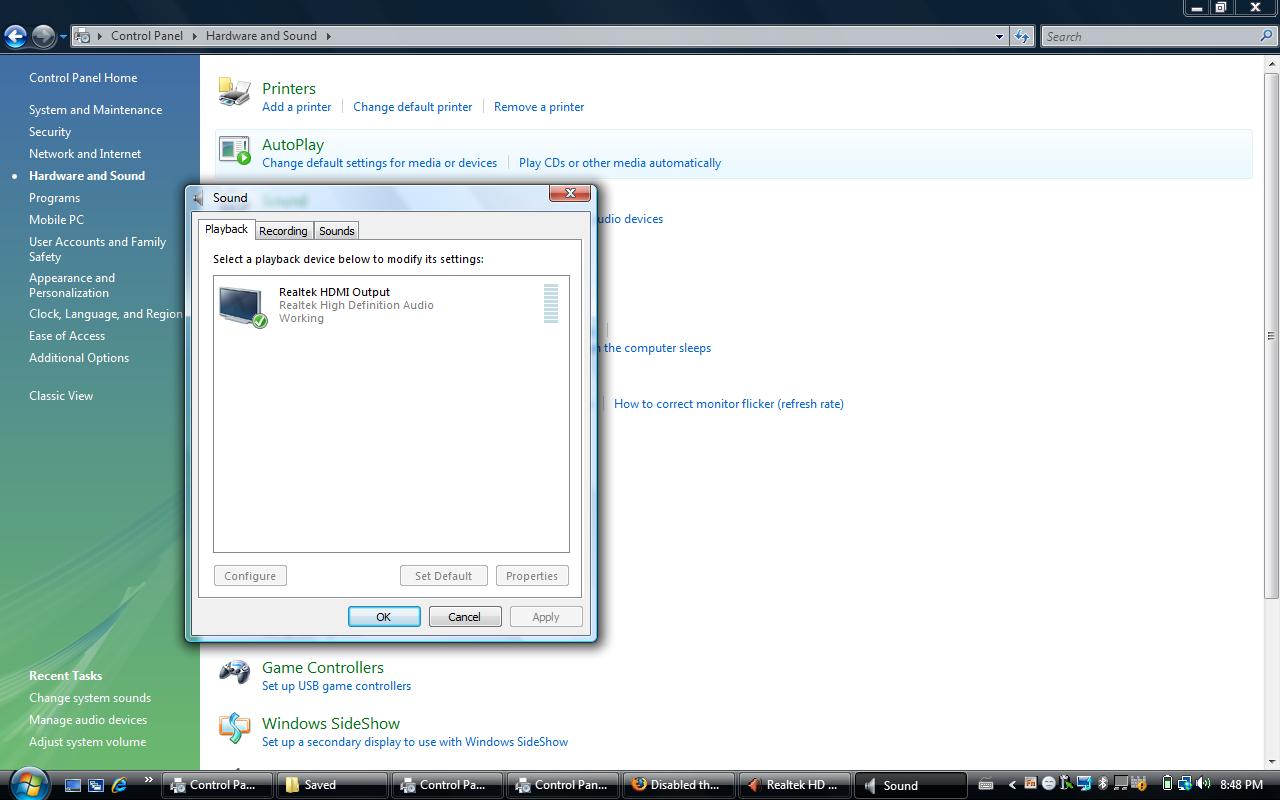Go to Network and Internet category
Image resolution: width=1280 pixels, height=800 pixels.
pos(85,154)
